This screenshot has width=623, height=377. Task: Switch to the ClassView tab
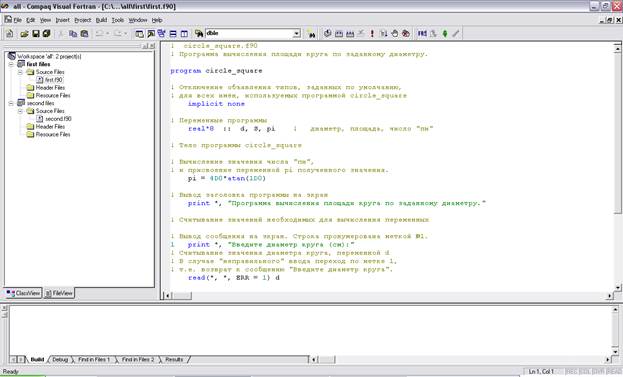(23, 293)
